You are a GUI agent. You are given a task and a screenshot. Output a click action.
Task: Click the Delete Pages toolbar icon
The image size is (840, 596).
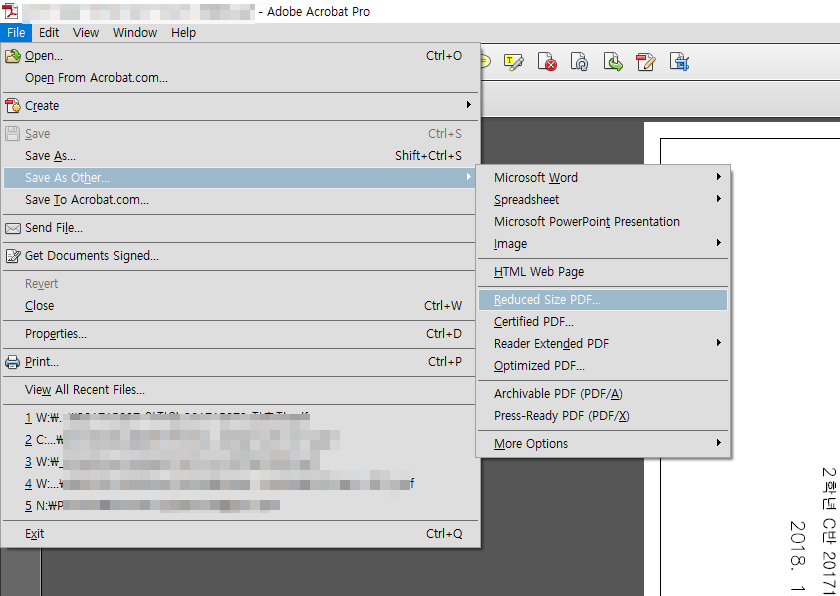coord(547,62)
